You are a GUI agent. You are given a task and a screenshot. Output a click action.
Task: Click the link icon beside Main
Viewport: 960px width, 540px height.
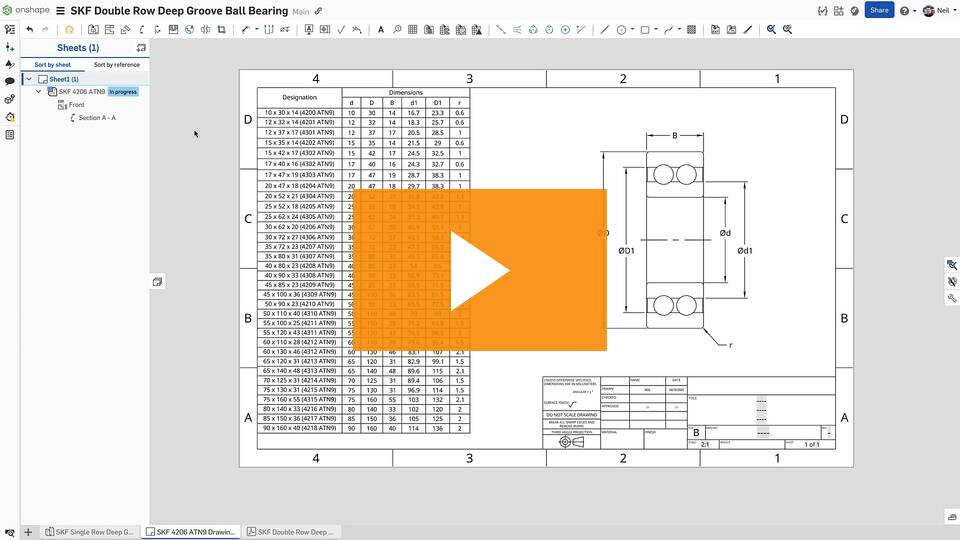pos(318,11)
